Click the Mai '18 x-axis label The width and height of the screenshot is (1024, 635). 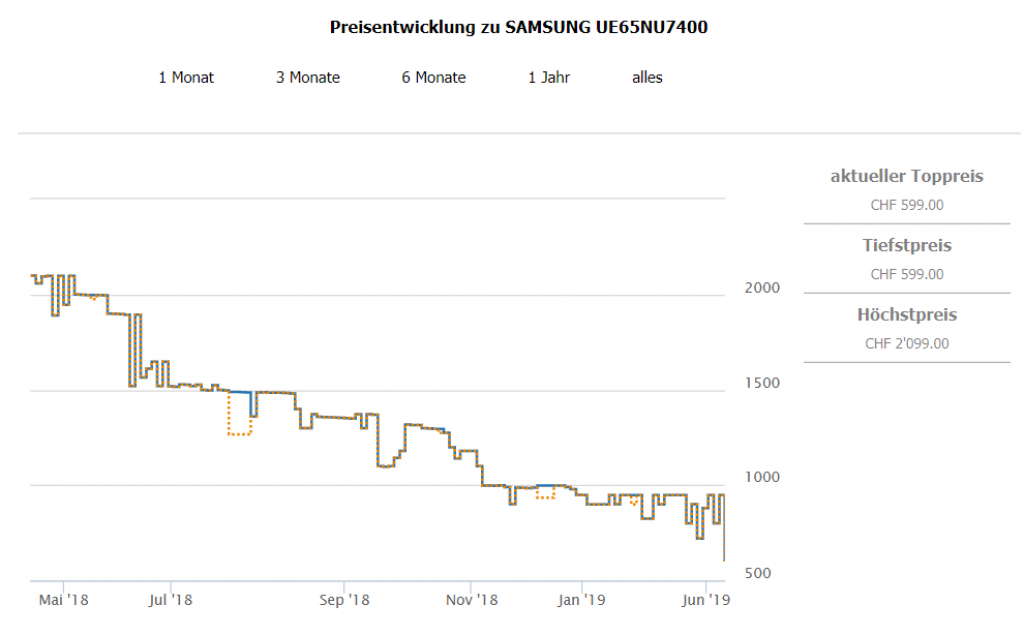point(63,600)
